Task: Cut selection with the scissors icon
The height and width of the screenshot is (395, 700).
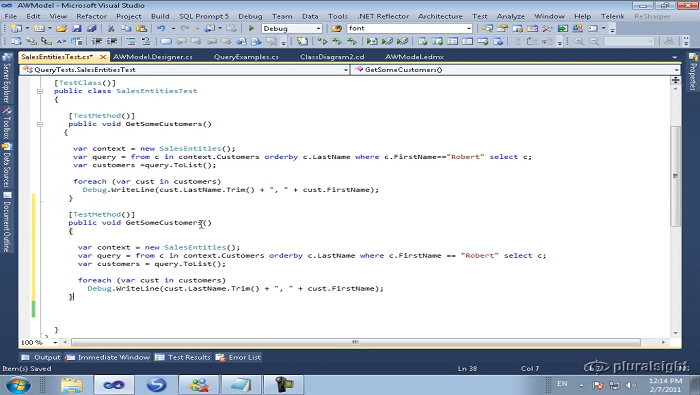Action: (x=111, y=28)
